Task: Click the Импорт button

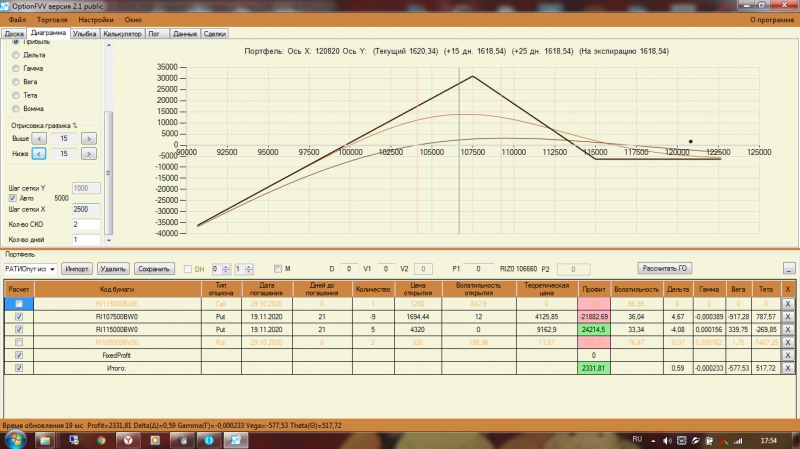Action: (77, 269)
